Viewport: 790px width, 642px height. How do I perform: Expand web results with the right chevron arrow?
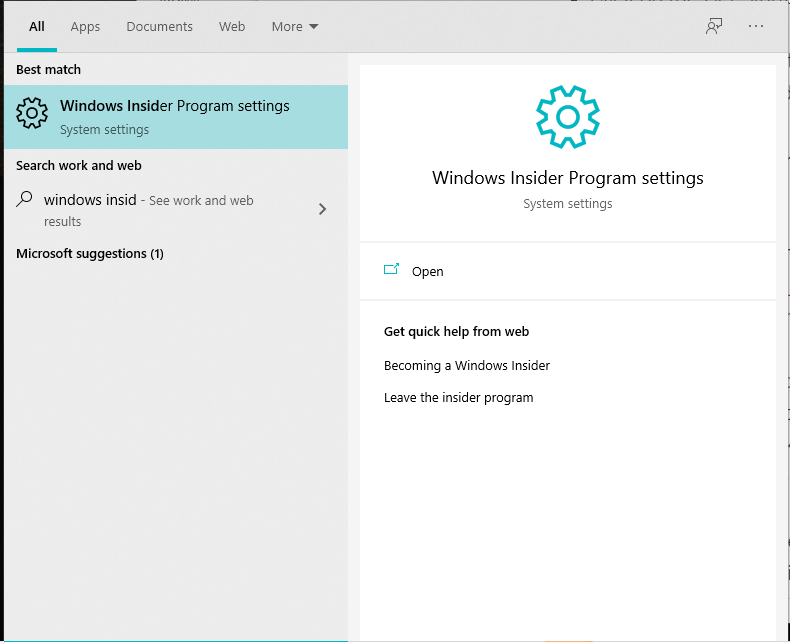322,209
